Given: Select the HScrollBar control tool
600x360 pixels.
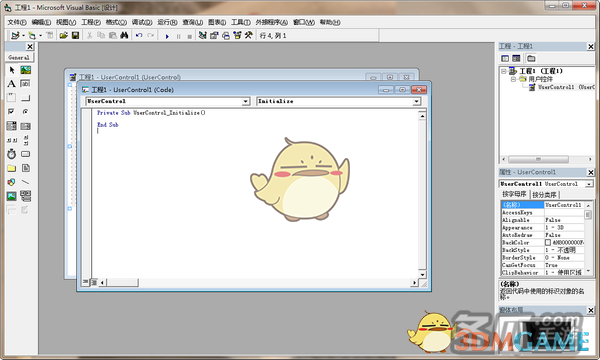Looking at the screenshot, I should 11,140.
